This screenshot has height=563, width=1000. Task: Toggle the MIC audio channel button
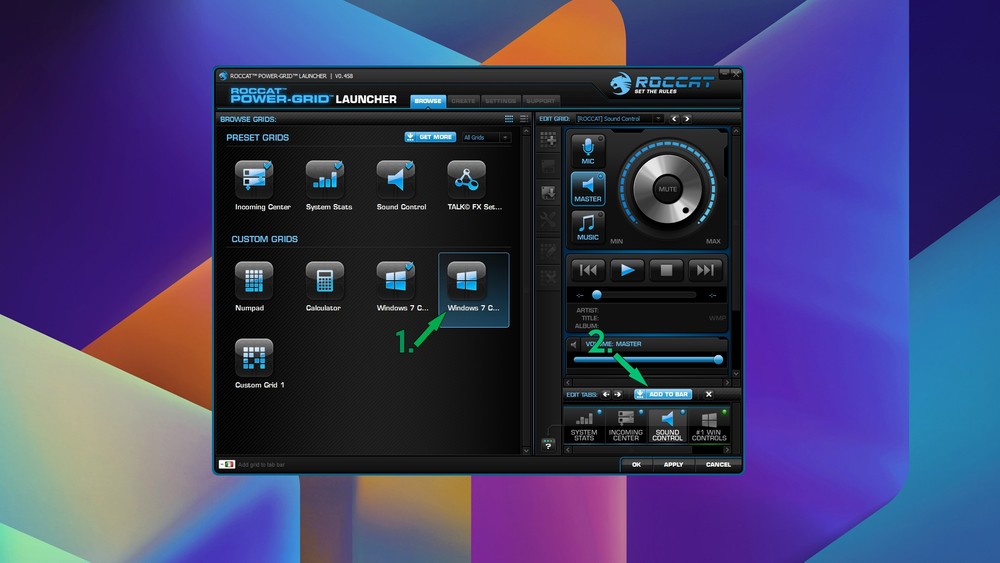tap(588, 150)
